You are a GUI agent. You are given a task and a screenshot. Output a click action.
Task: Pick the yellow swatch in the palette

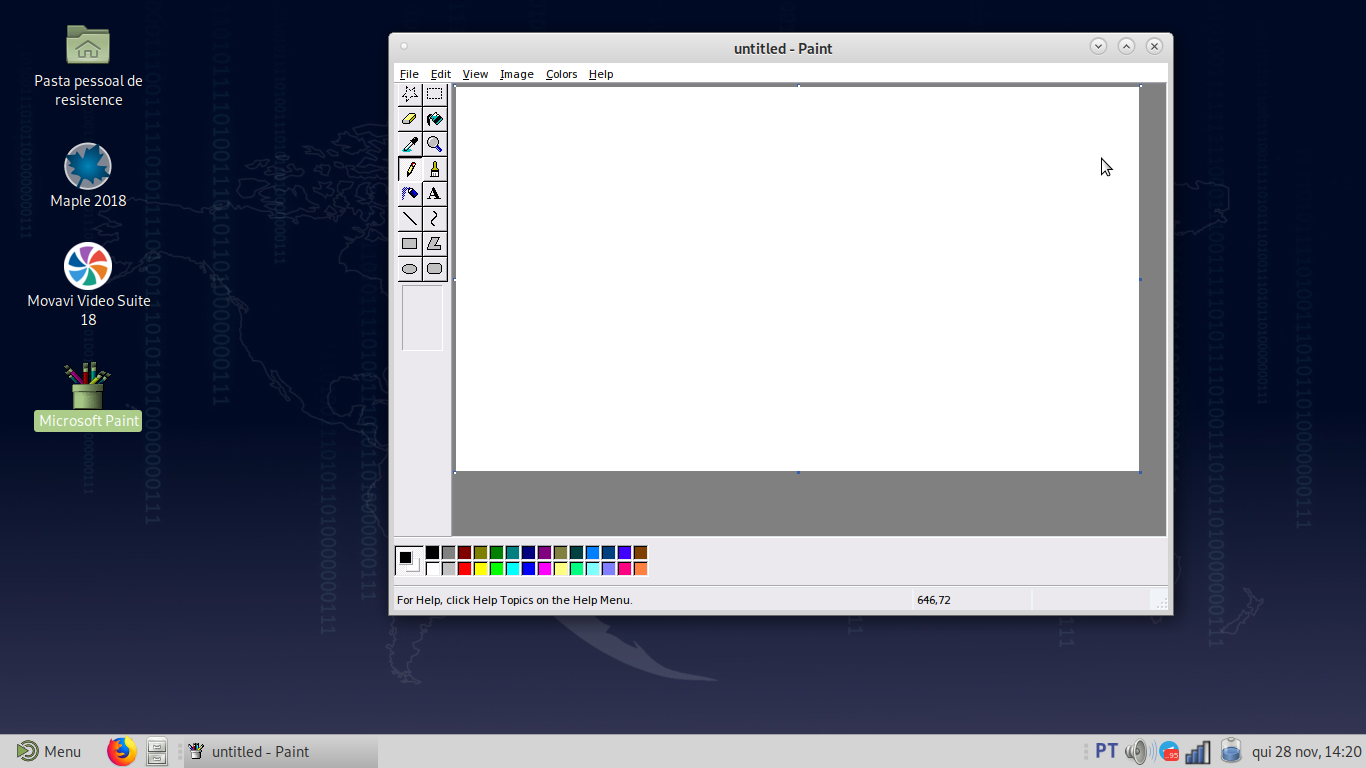click(x=481, y=569)
